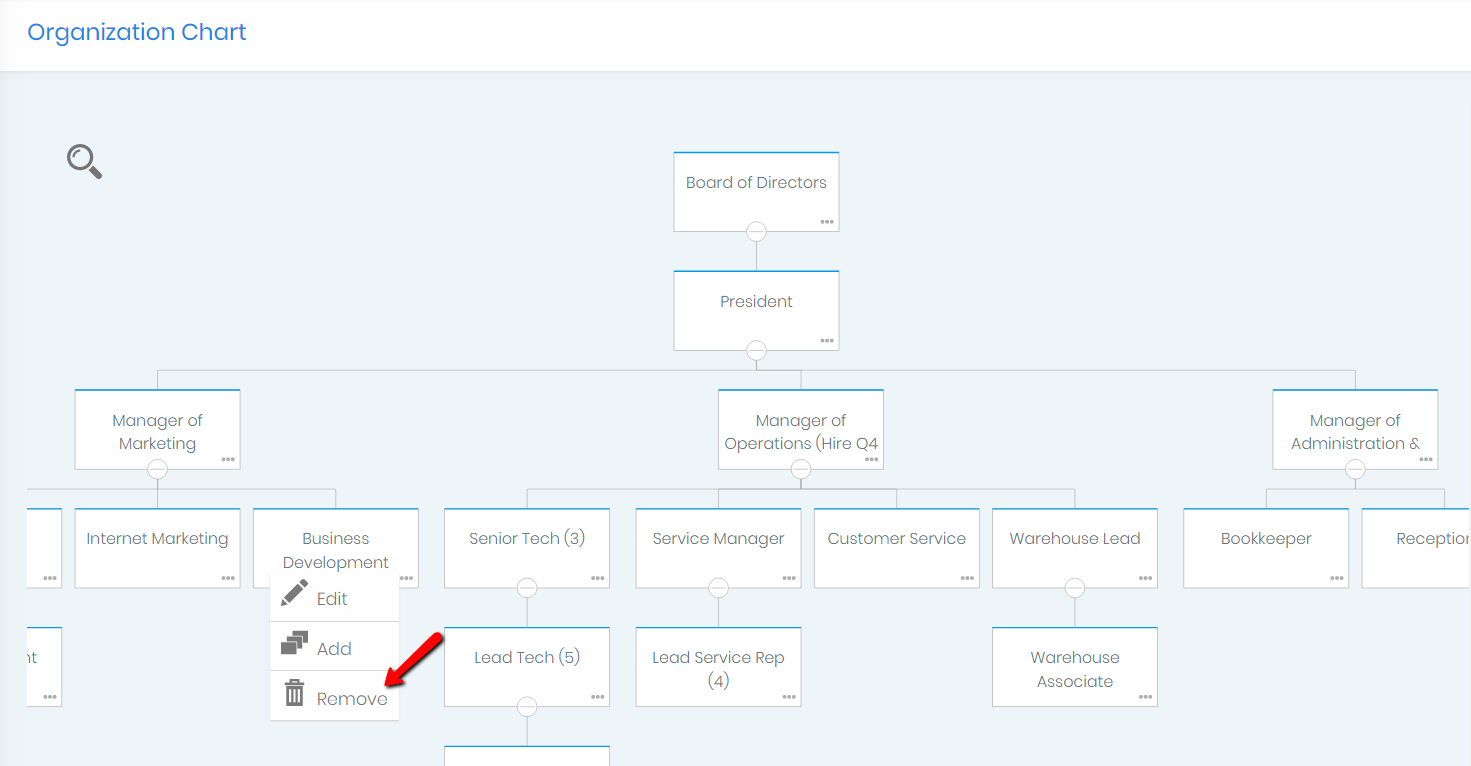Open the ellipsis on Bookkeeper node
The width and height of the screenshot is (1471, 766).
1337,577
